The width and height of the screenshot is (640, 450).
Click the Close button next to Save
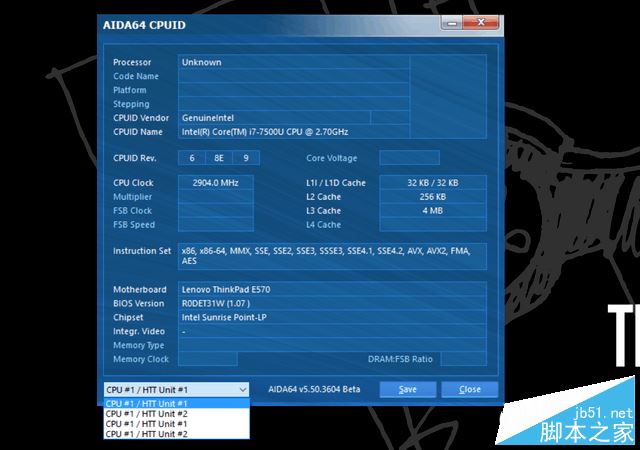[470, 390]
